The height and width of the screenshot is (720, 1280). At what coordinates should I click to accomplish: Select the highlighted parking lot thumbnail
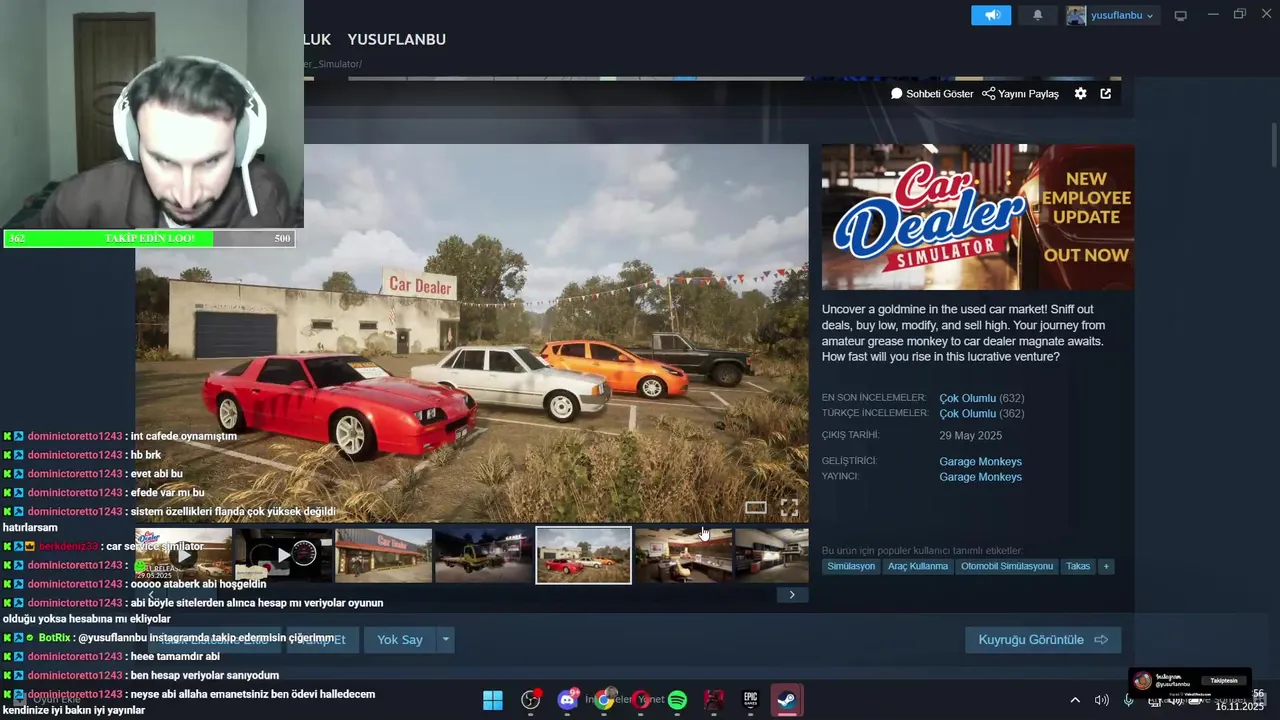coord(583,555)
